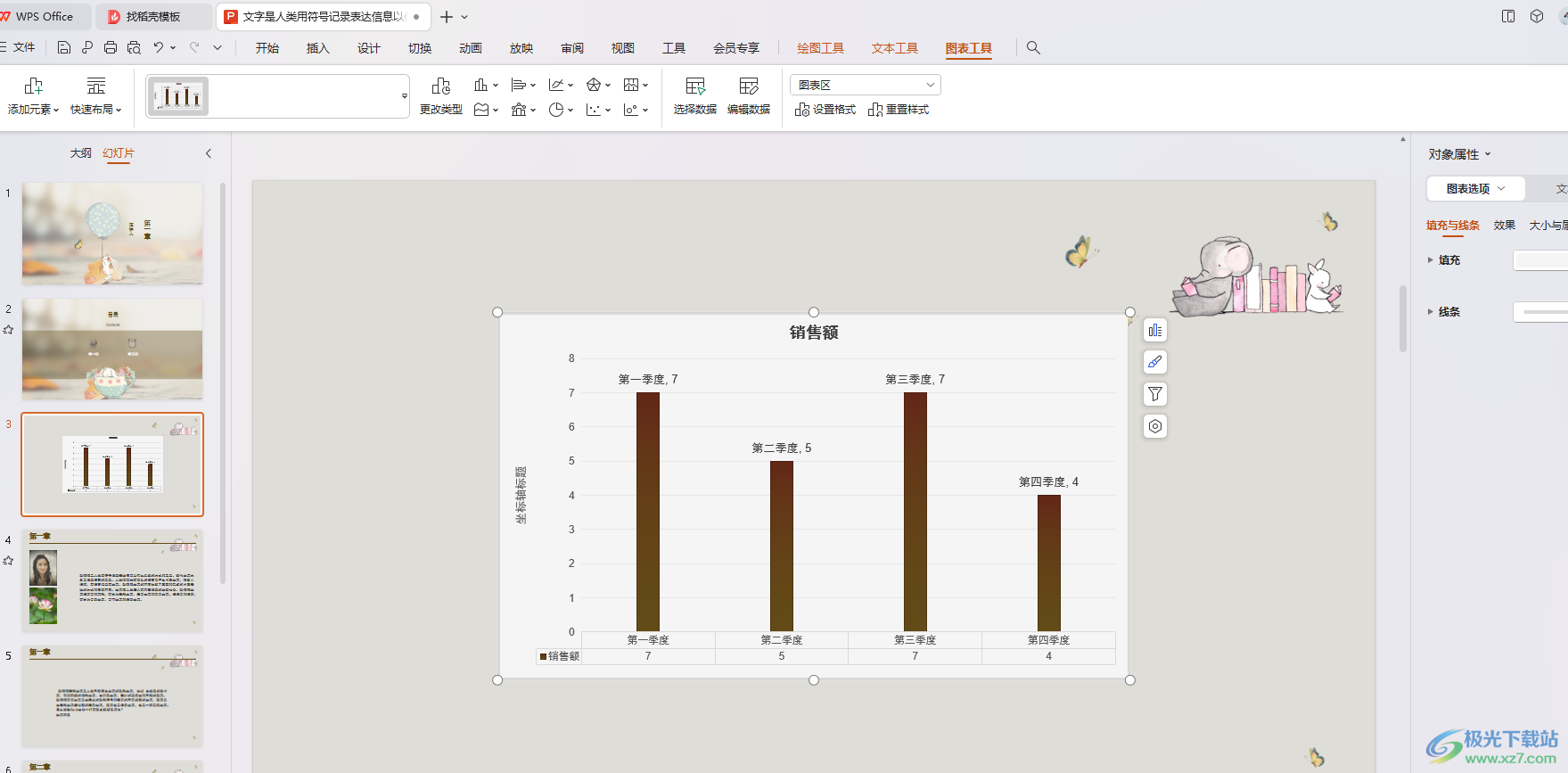Switch to the 找稻壳模板 window tab
The image size is (1568, 773).
(153, 17)
